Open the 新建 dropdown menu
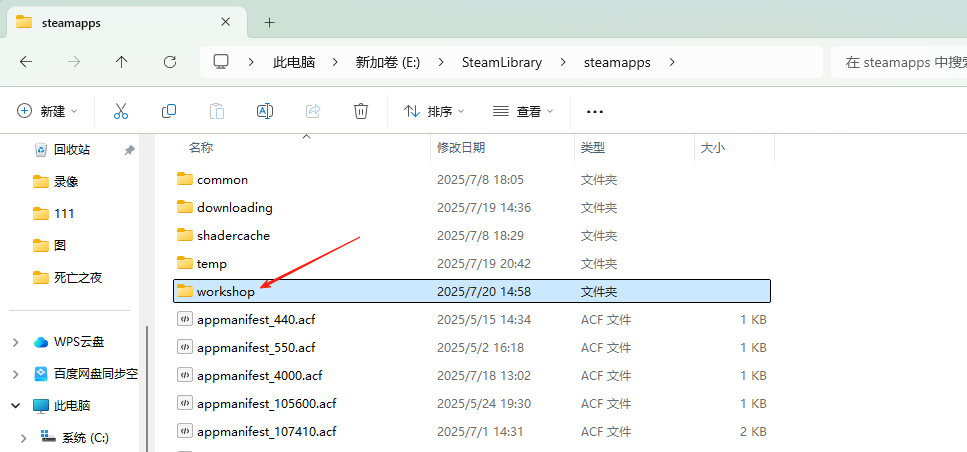The height and width of the screenshot is (452, 967). click(x=47, y=111)
